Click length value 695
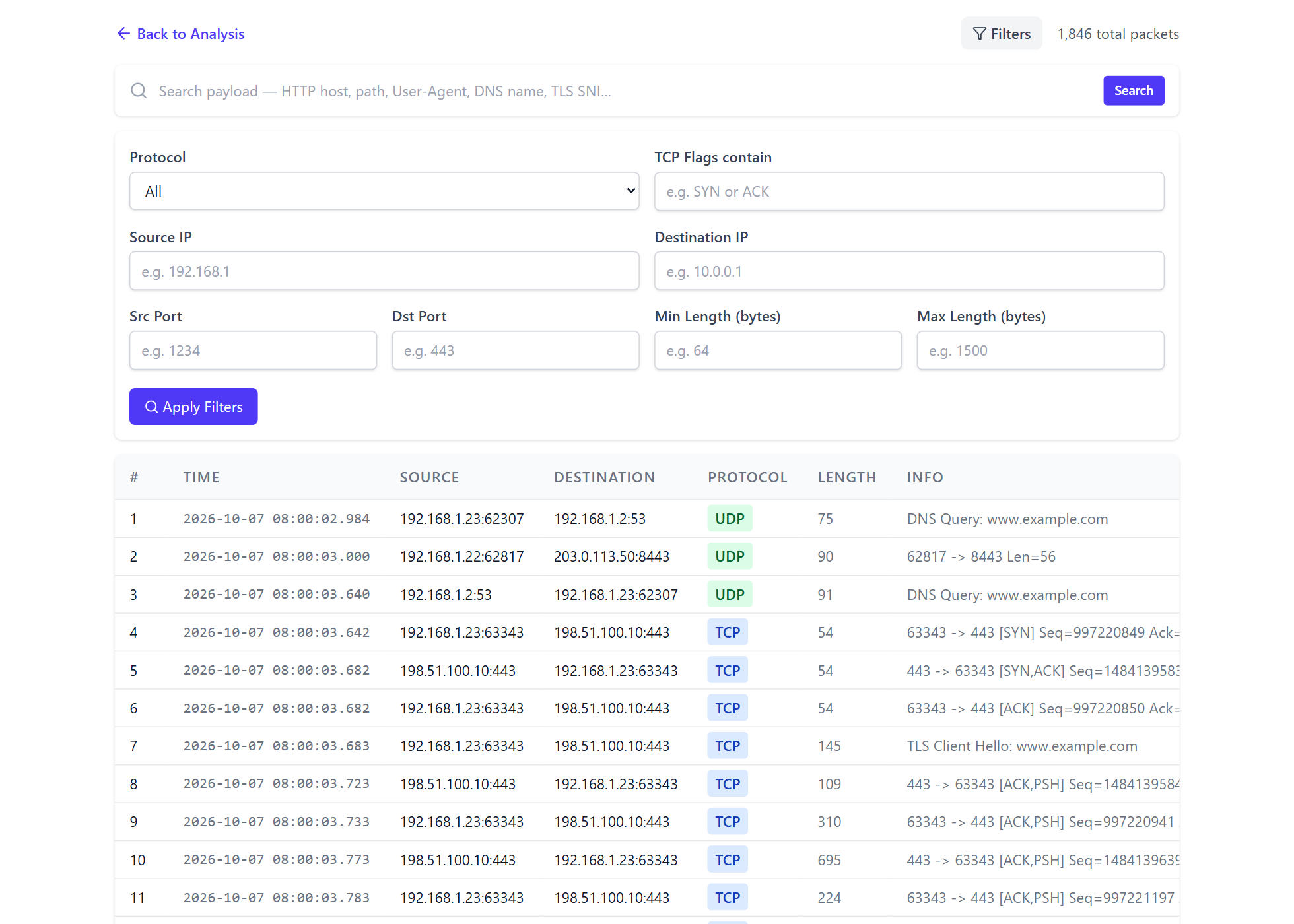The image size is (1294, 924). pos(829,860)
